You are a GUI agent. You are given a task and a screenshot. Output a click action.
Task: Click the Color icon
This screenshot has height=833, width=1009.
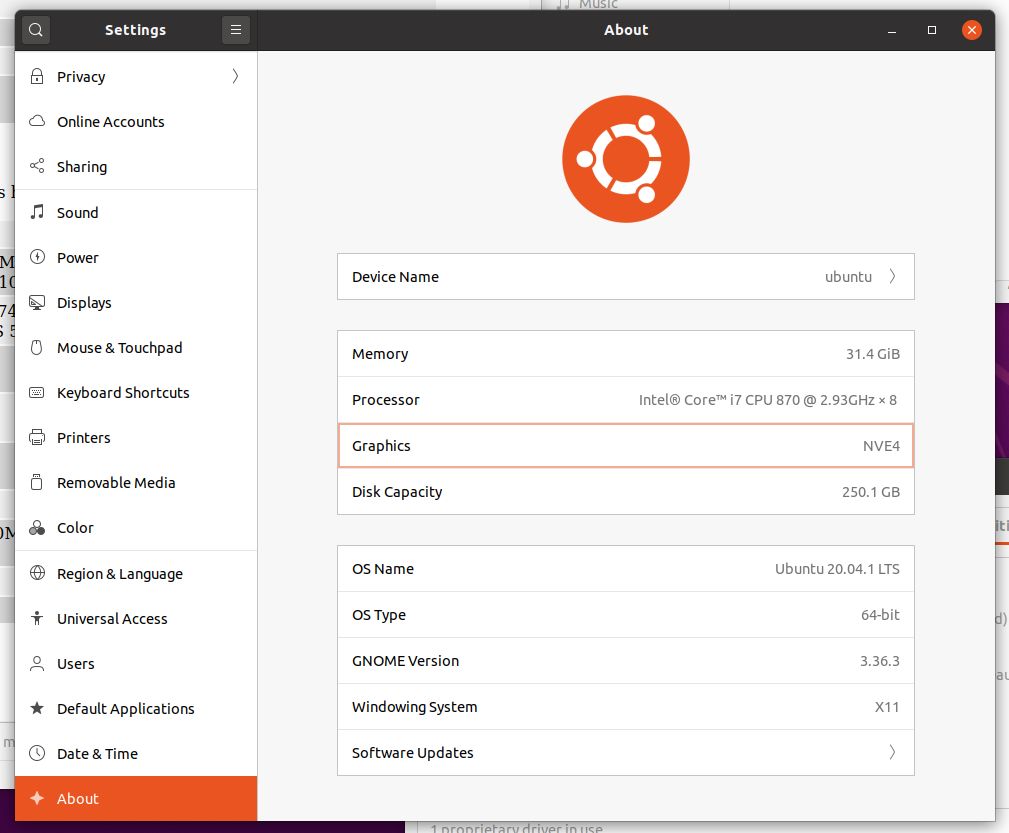pos(37,528)
